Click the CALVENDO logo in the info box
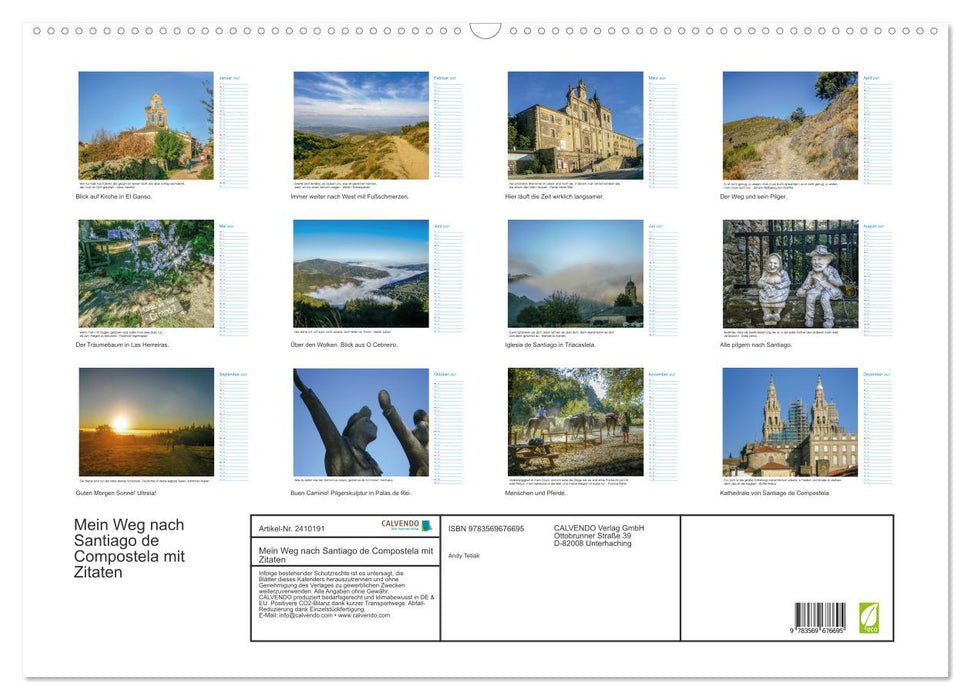 (x=406, y=525)
